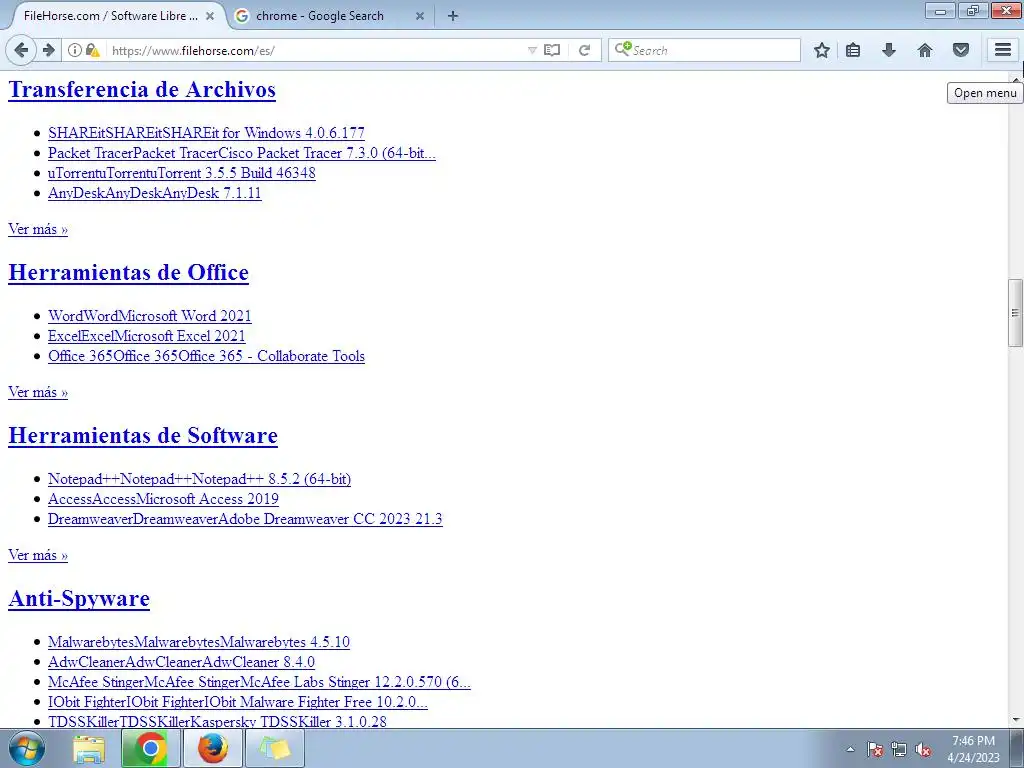Open the Windows Start menu orb
This screenshot has width=1024, height=768.
click(27, 748)
